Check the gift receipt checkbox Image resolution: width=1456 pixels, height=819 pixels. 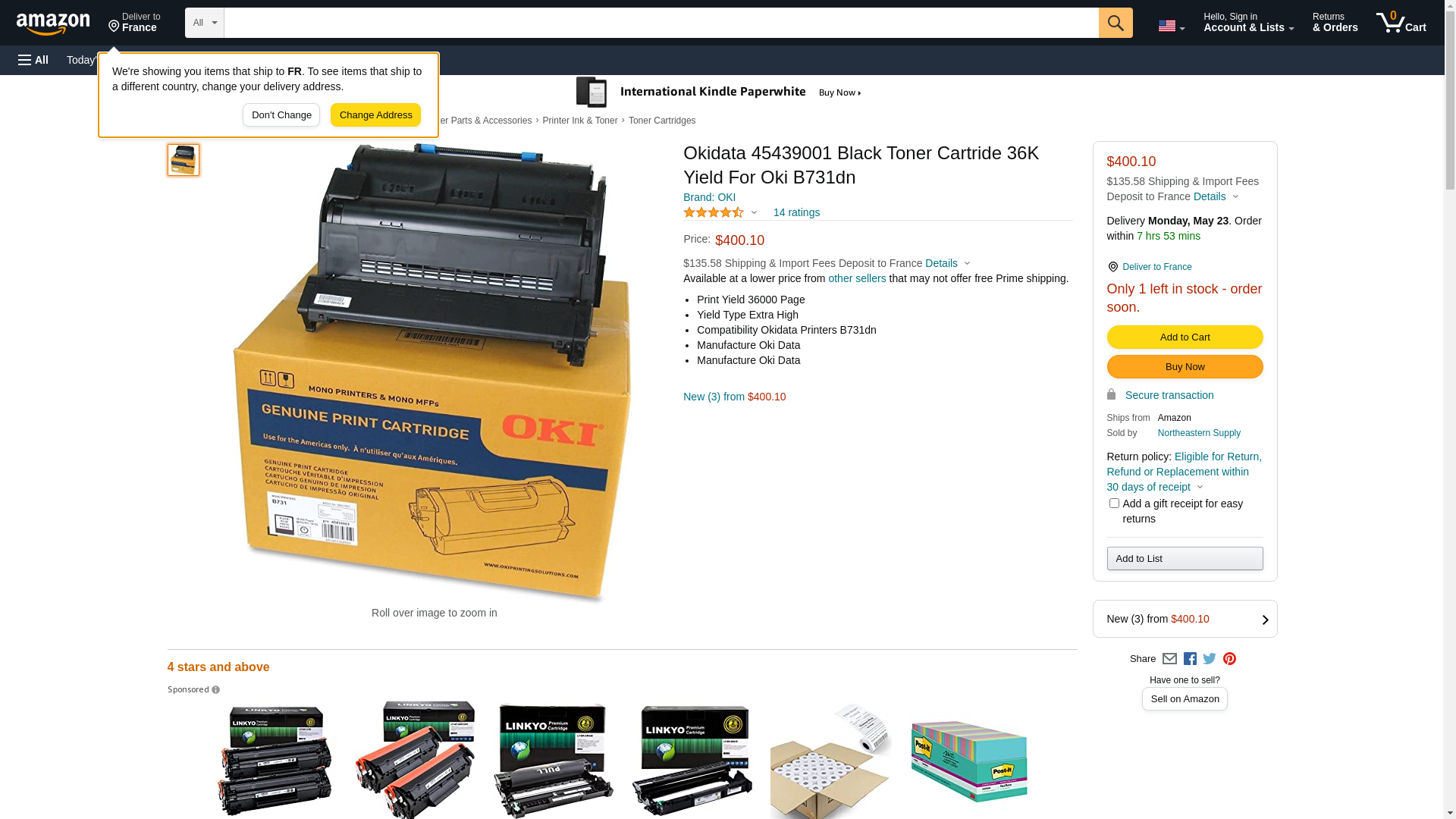point(1114,504)
